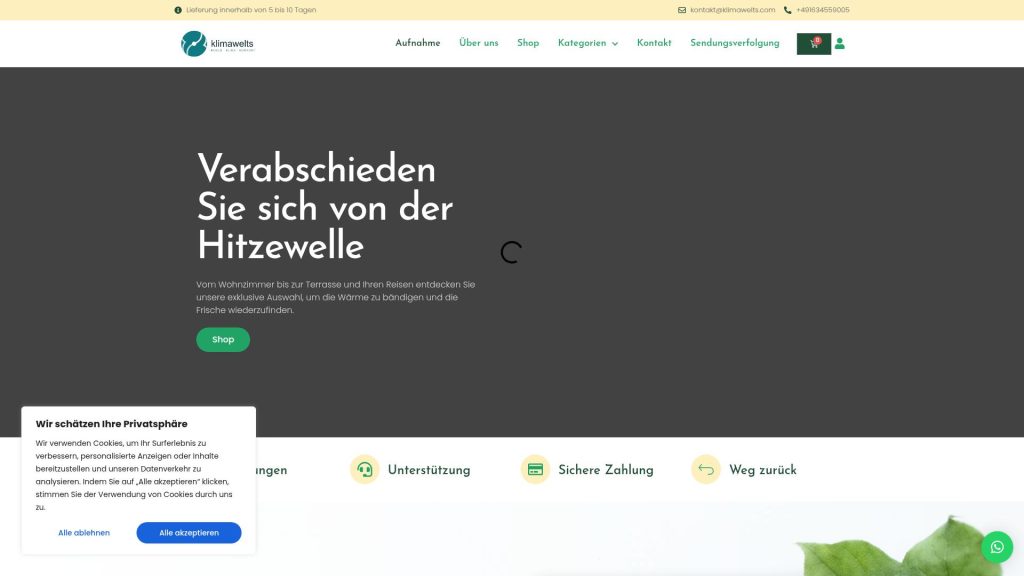Click the Unterstützung headset icon
Image resolution: width=1024 pixels, height=576 pixels.
click(364, 470)
